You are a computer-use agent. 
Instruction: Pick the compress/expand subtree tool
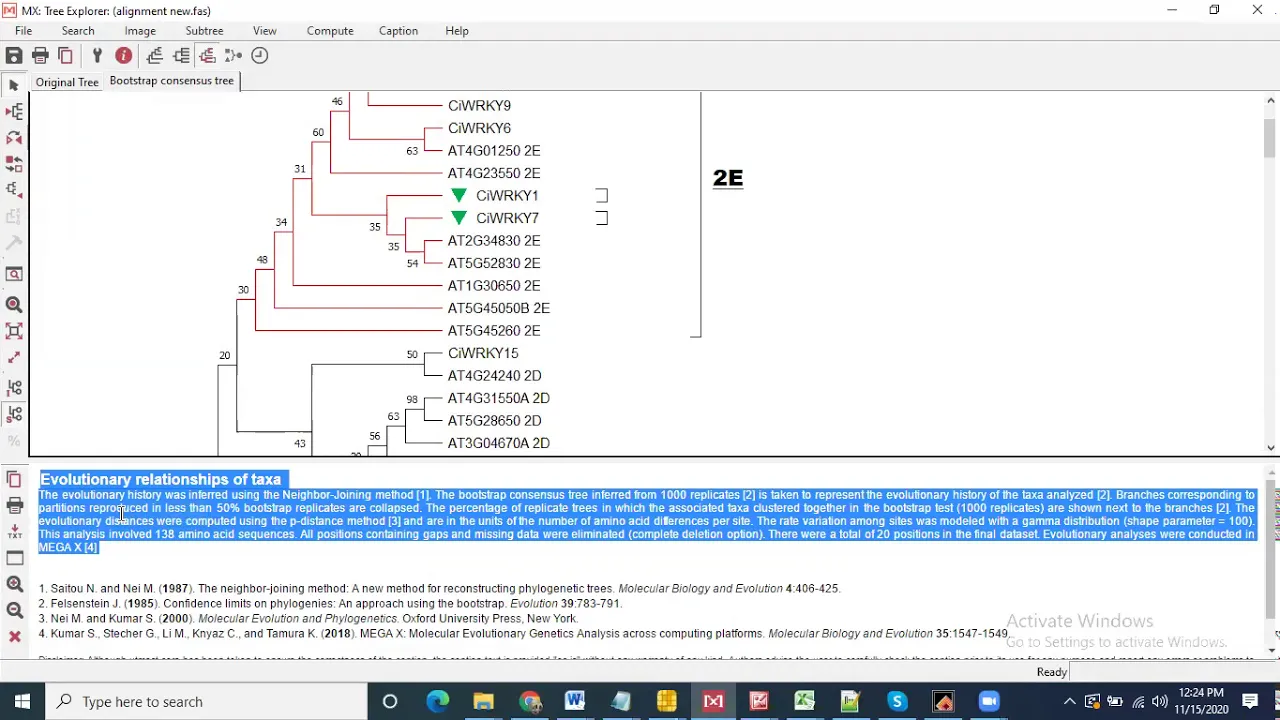point(14,190)
